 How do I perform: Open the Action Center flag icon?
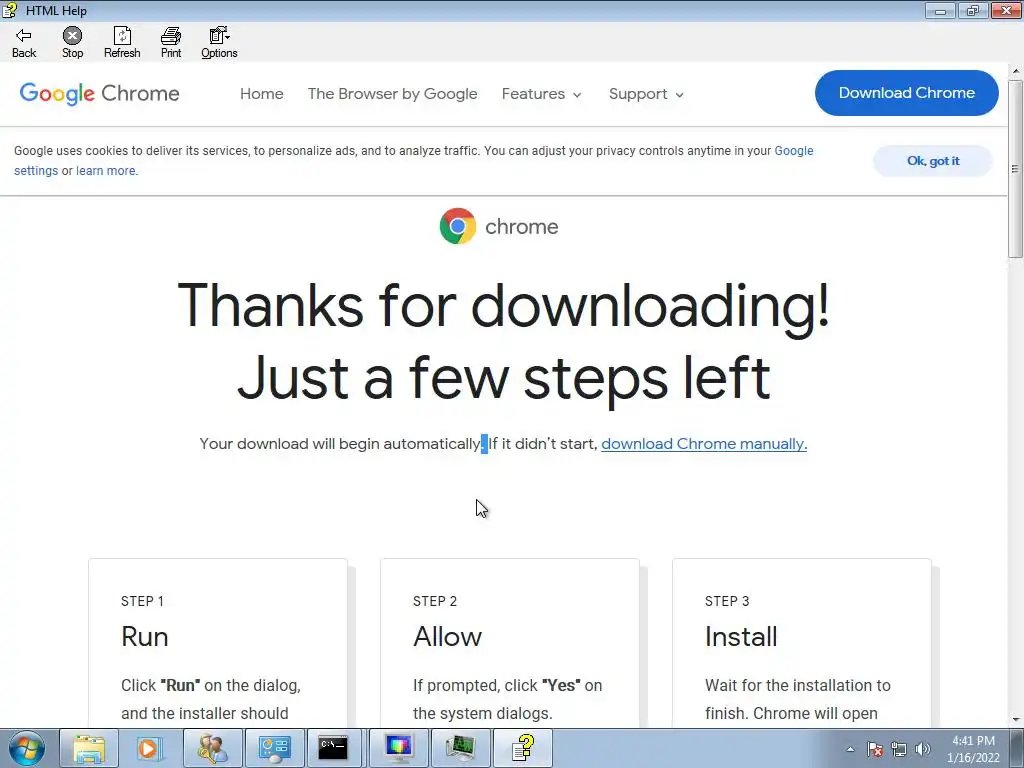[875, 749]
